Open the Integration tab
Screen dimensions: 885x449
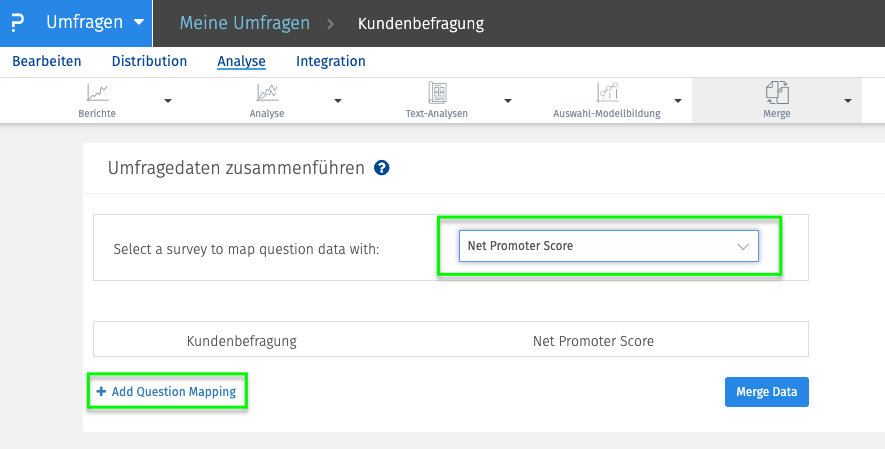(x=330, y=61)
